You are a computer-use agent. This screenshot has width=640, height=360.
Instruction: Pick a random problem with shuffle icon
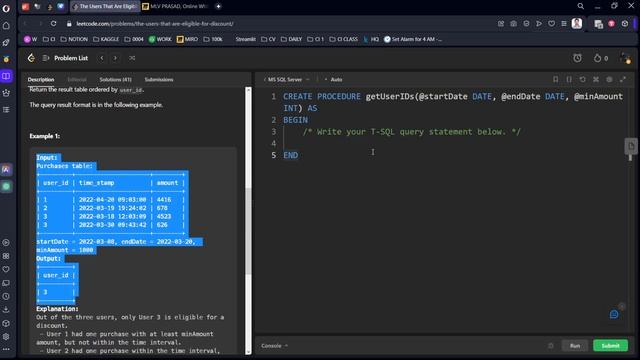click(x=132, y=58)
